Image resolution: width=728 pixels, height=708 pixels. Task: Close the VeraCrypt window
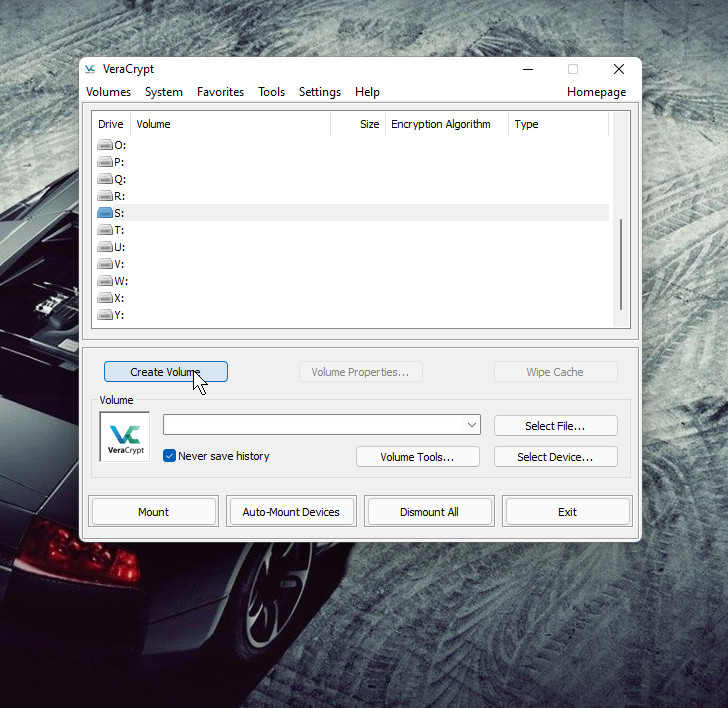618,69
